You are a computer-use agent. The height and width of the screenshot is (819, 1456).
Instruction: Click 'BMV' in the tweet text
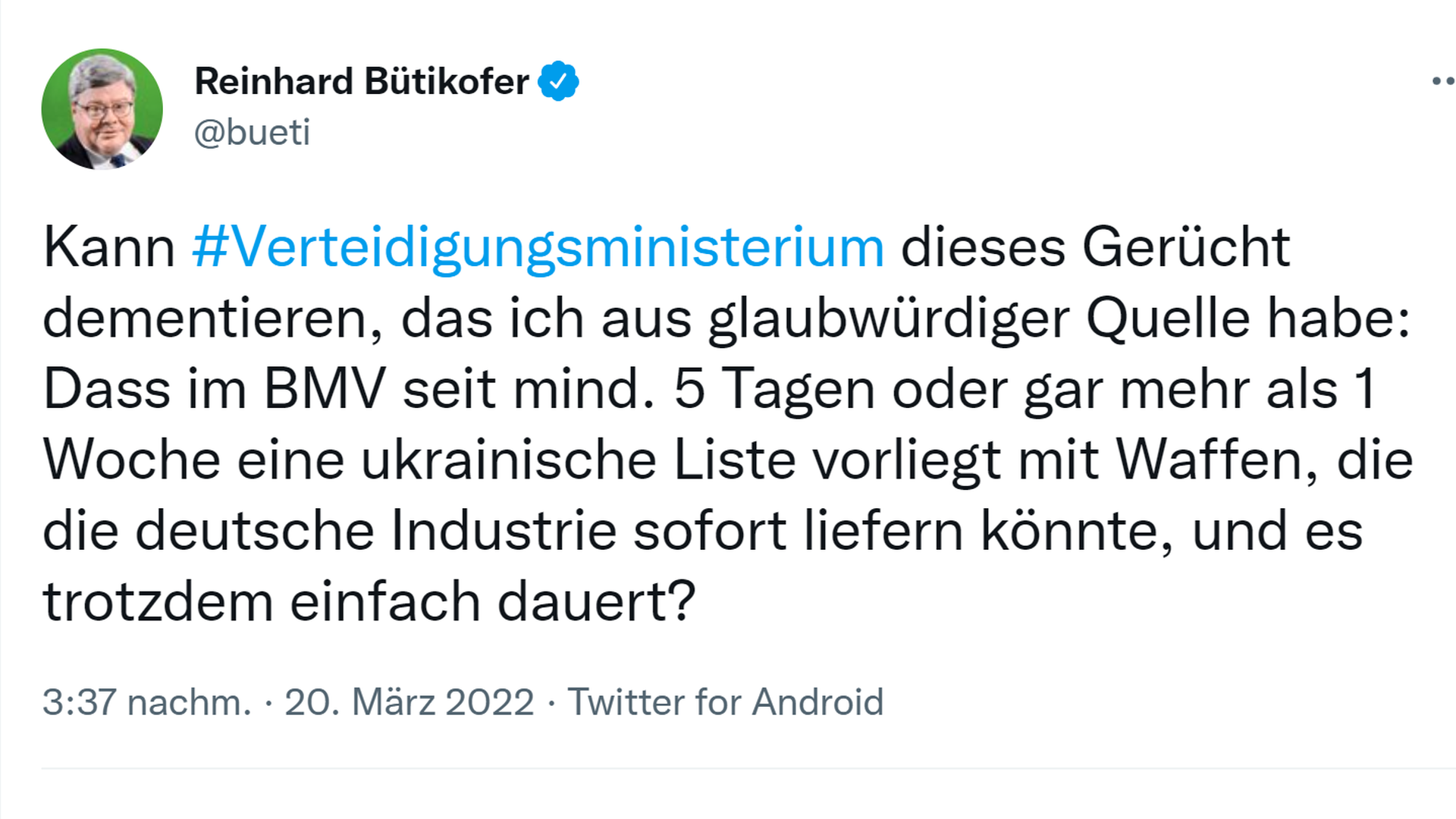[324, 390]
